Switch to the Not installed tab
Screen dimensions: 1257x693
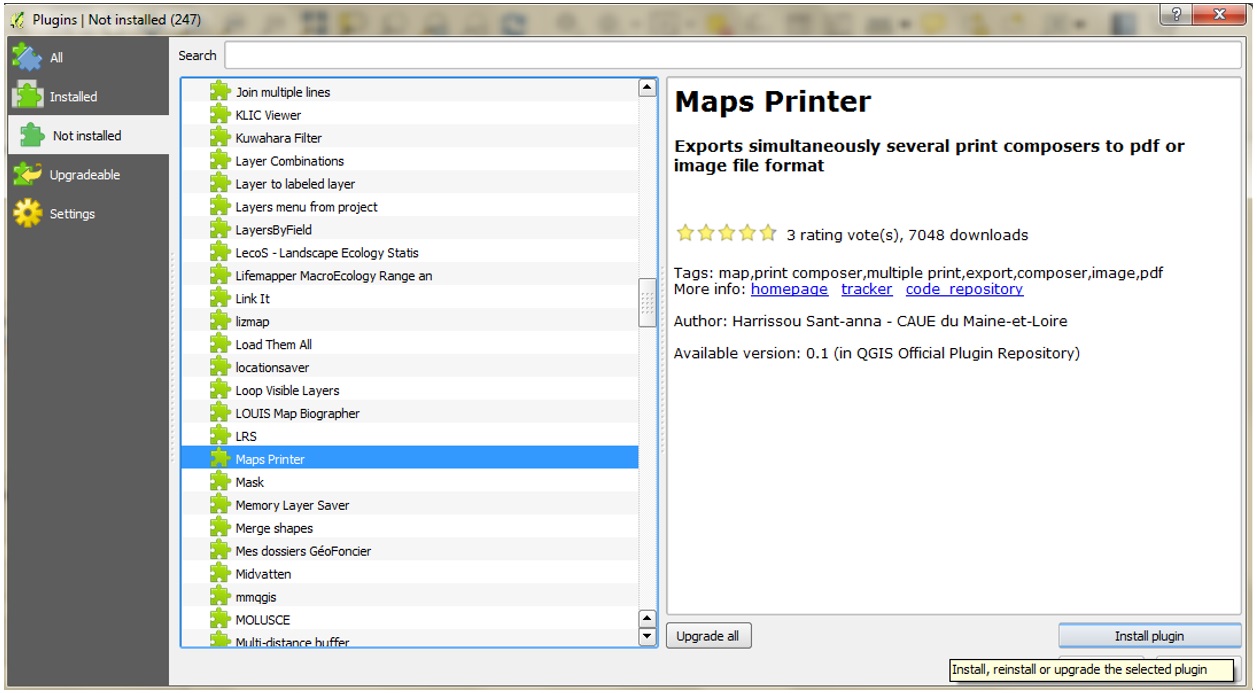pos(86,136)
